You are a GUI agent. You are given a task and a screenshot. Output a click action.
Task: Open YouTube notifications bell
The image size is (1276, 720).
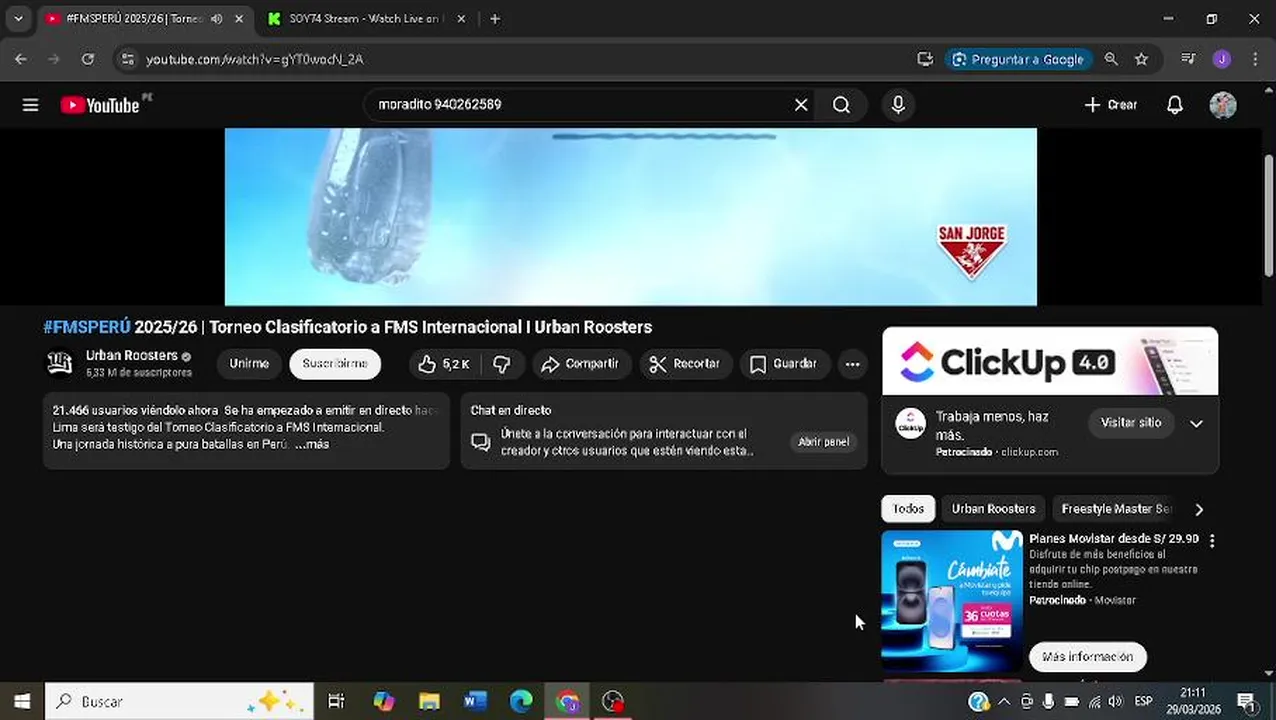(x=1175, y=105)
